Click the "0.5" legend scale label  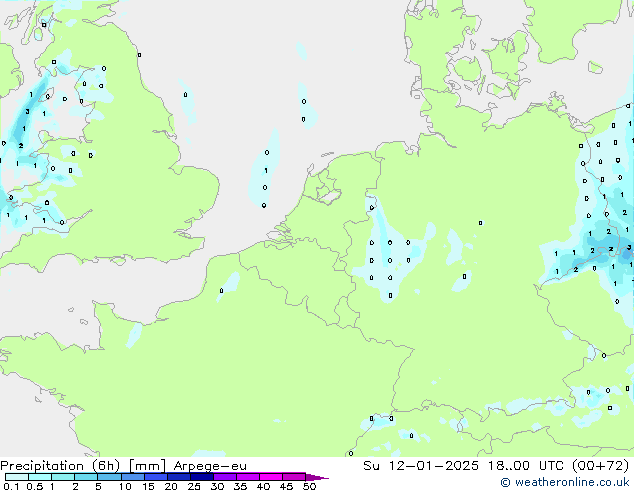pyautogui.click(x=35, y=486)
